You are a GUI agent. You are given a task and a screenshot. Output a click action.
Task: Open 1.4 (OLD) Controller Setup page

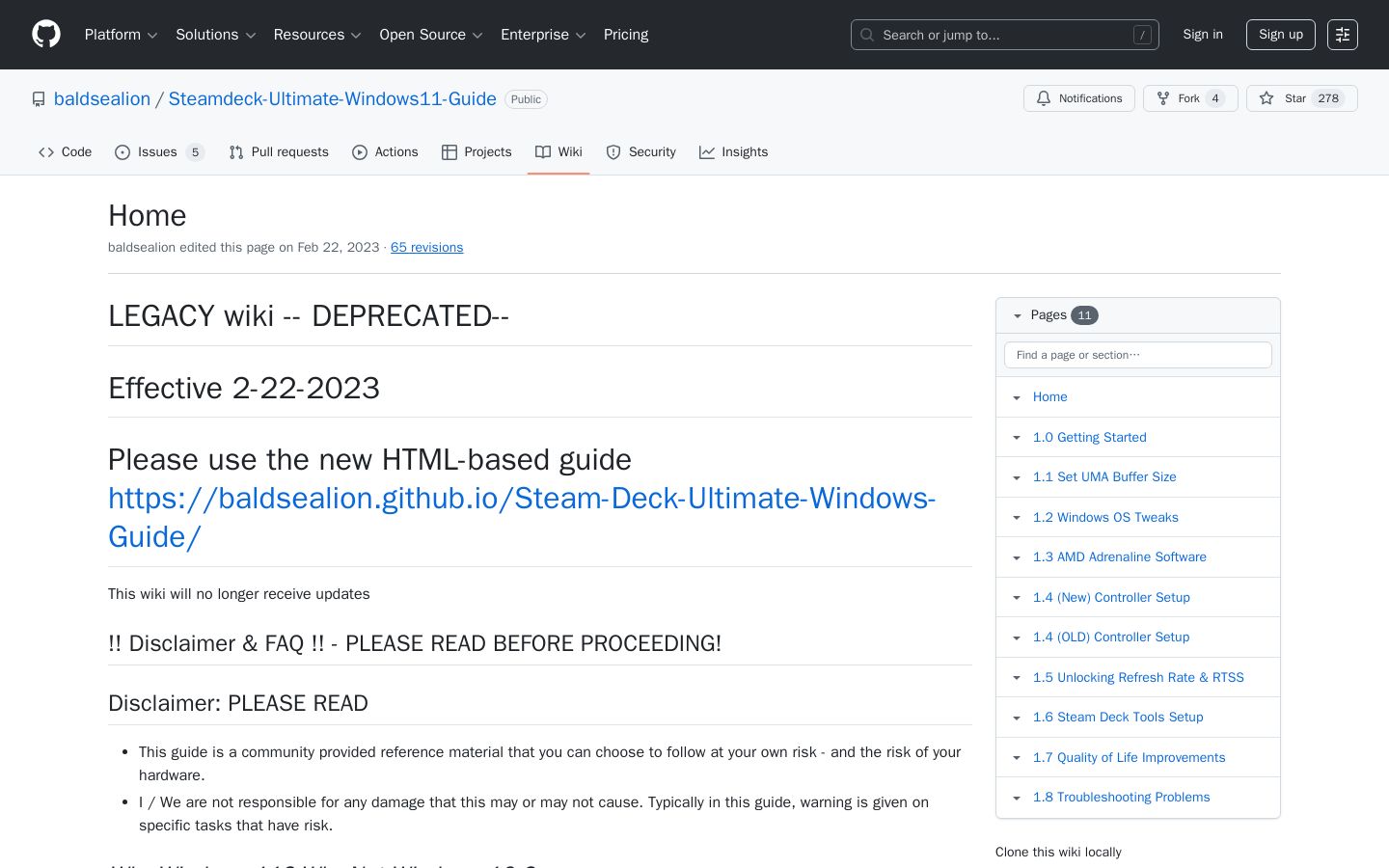1111,637
